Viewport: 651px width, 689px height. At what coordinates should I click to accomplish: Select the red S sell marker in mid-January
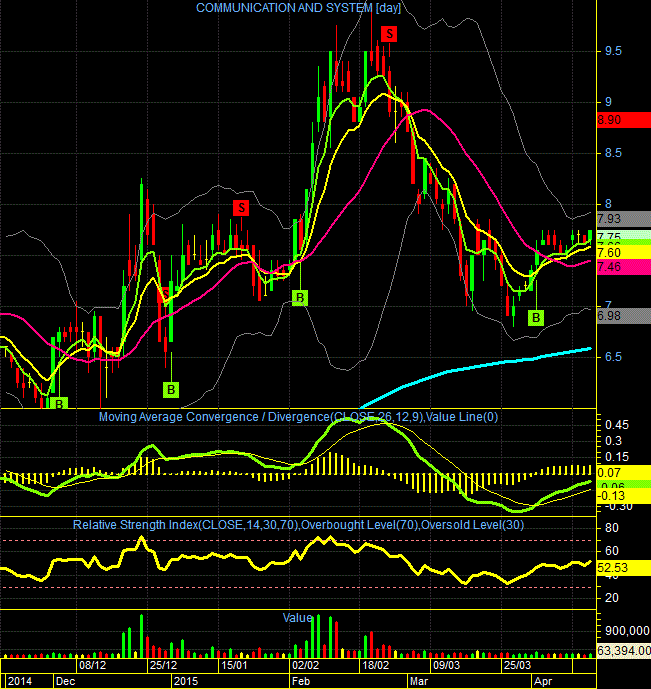pos(241,208)
